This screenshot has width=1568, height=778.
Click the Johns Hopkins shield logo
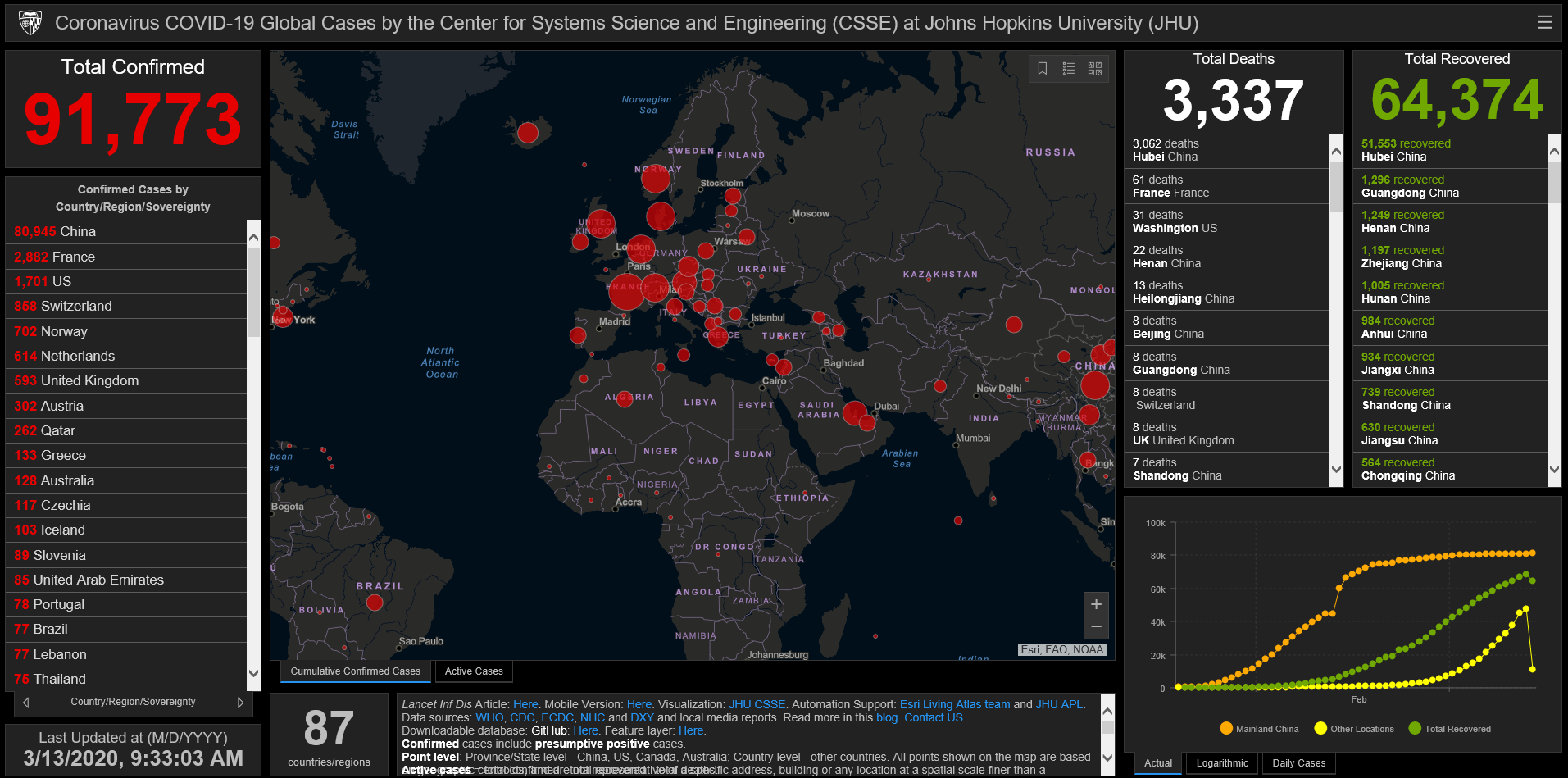pos(30,22)
